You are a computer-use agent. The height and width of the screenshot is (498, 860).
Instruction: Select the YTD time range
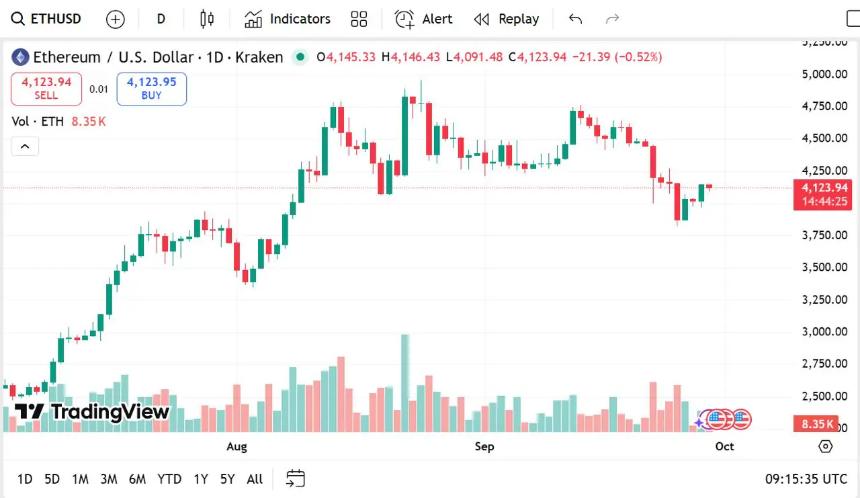click(x=170, y=479)
